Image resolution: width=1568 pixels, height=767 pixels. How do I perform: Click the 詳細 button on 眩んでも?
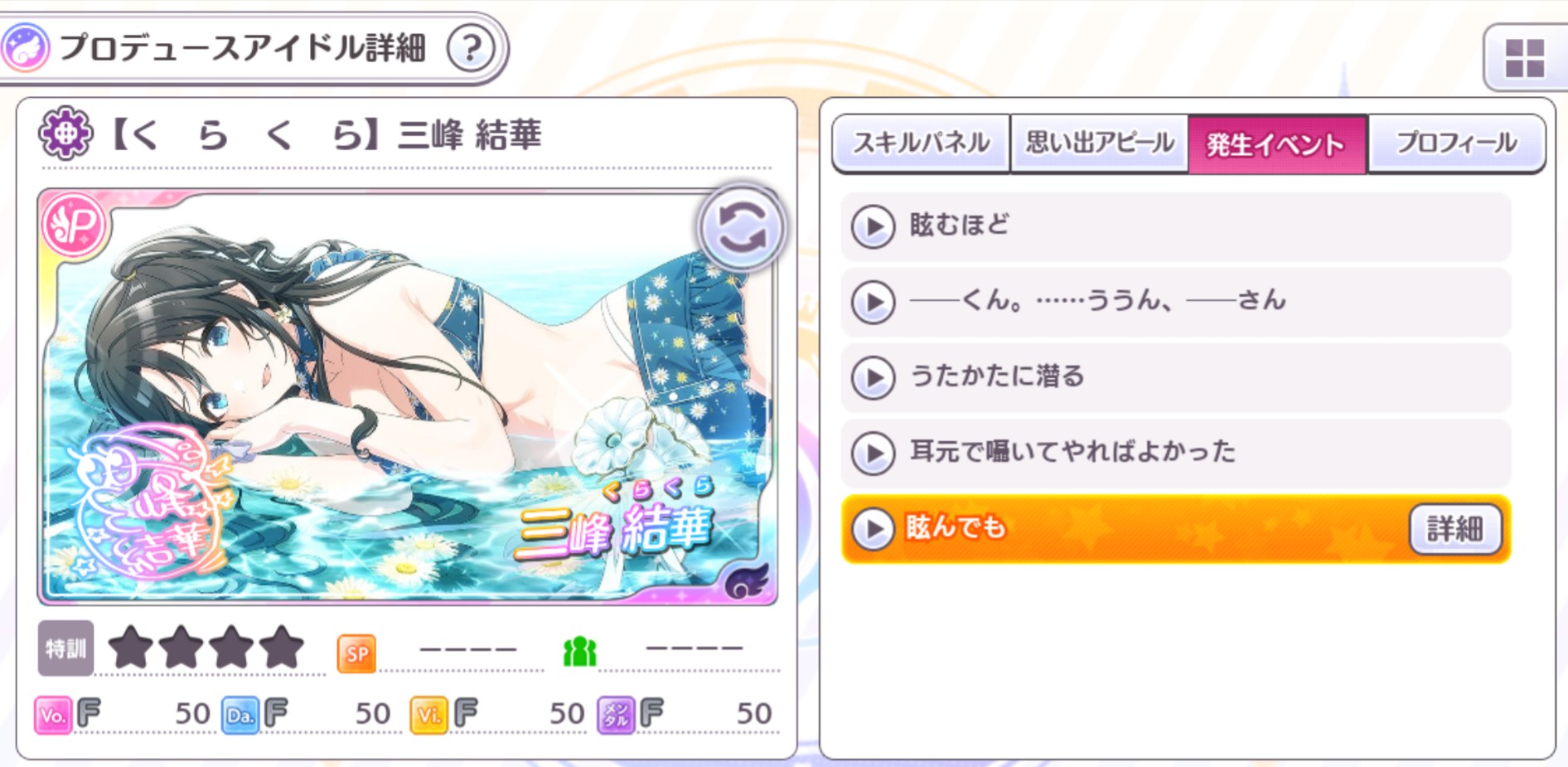pos(1455,528)
